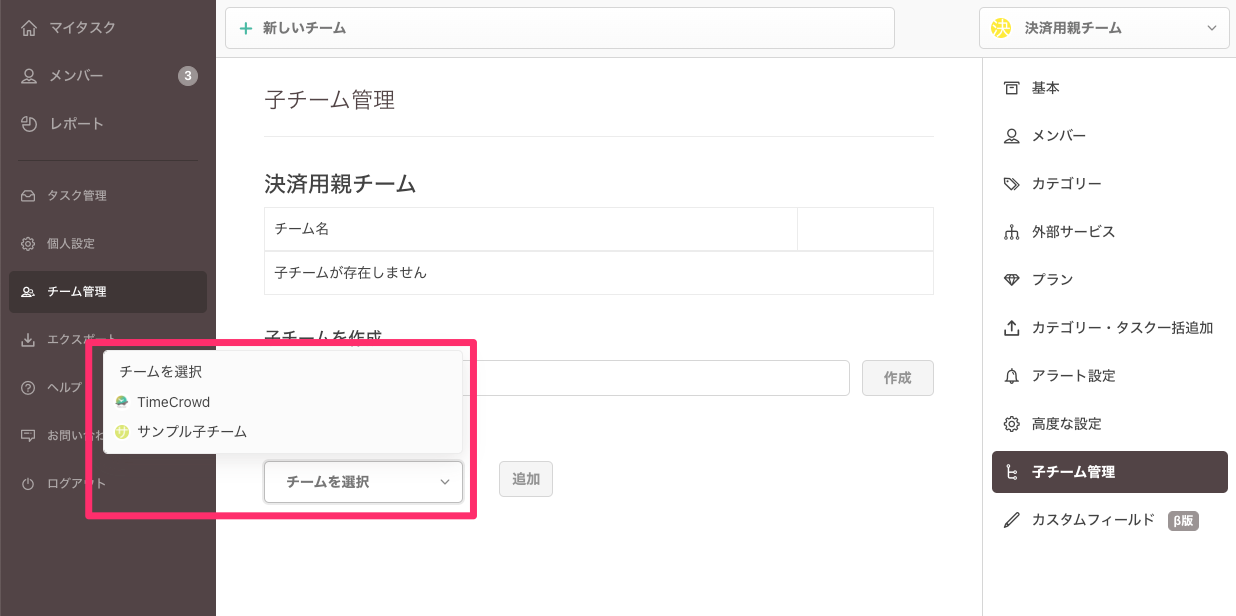
Task: Expand the 決済用親チーム team switcher dropdown
Action: click(x=1104, y=28)
